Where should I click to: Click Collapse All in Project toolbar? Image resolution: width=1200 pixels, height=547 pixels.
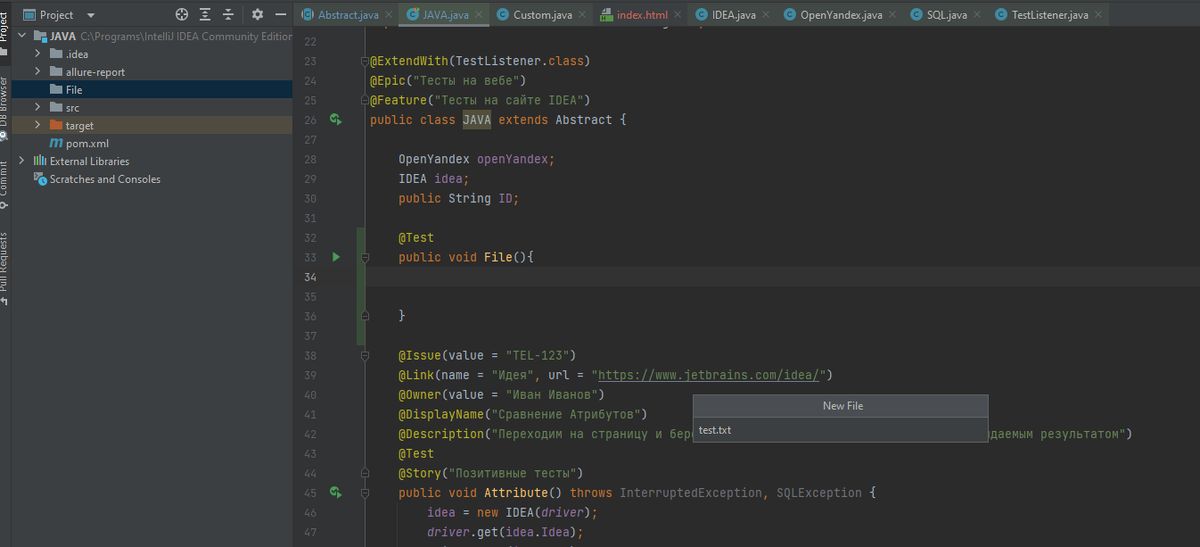tap(229, 15)
